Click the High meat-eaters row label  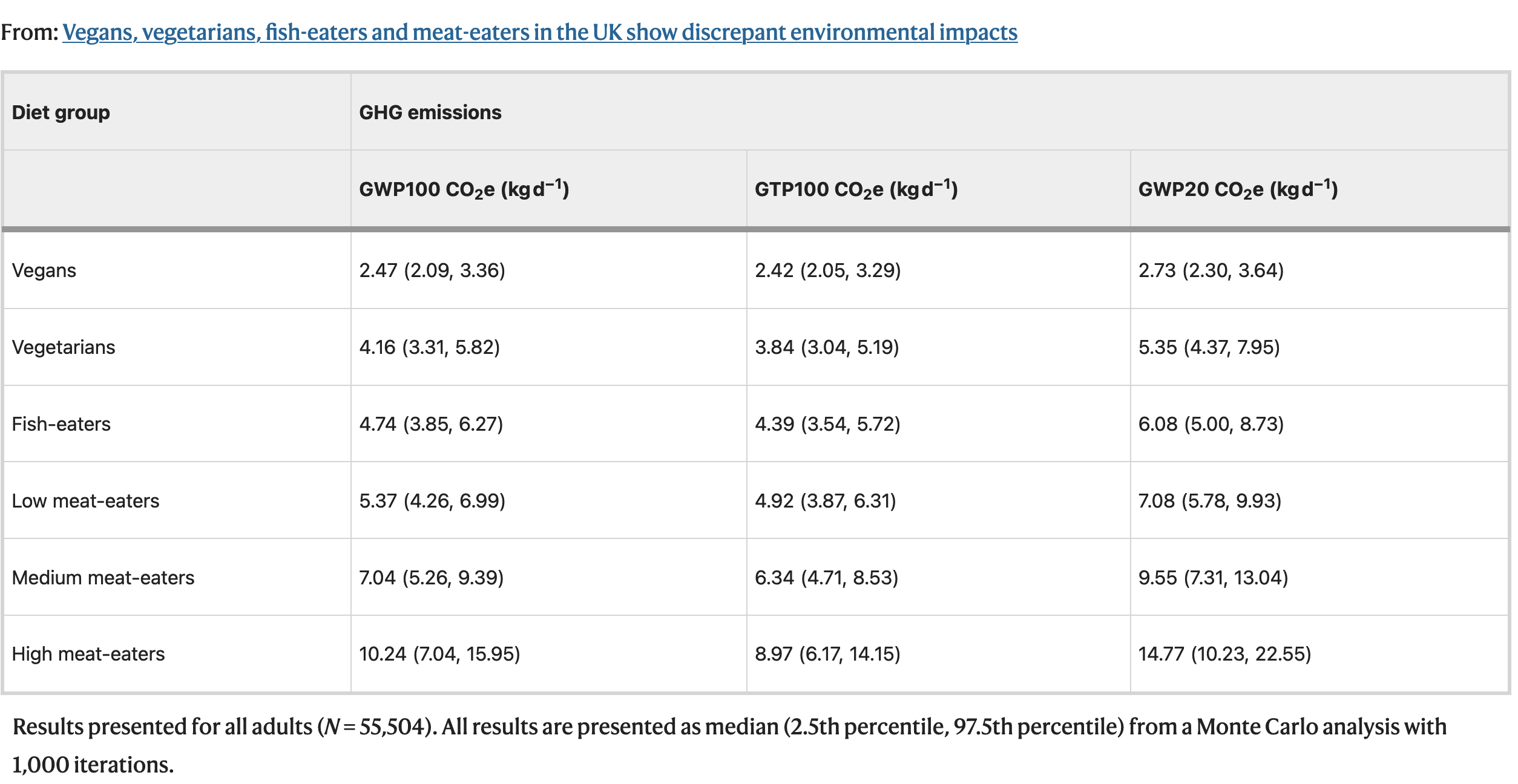point(88,654)
